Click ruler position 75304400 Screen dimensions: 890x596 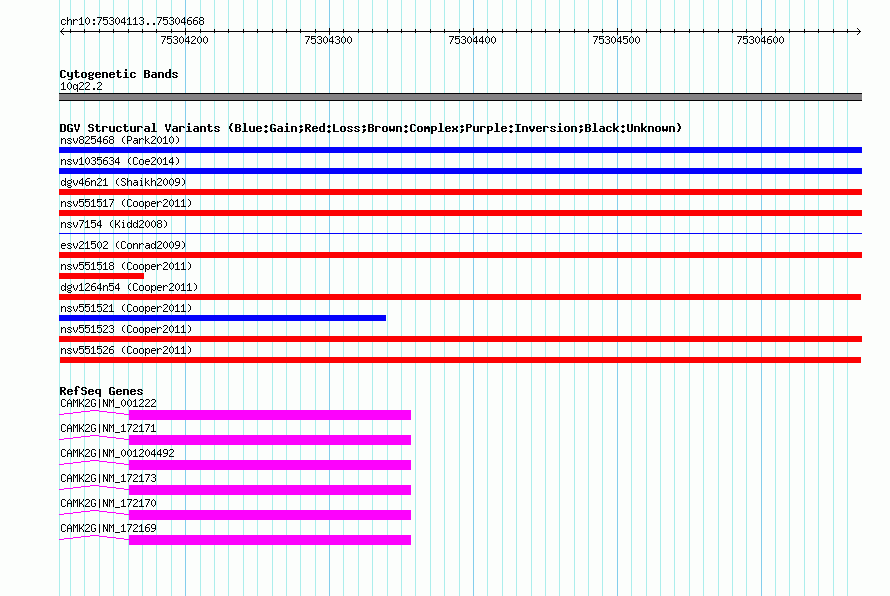tap(472, 40)
